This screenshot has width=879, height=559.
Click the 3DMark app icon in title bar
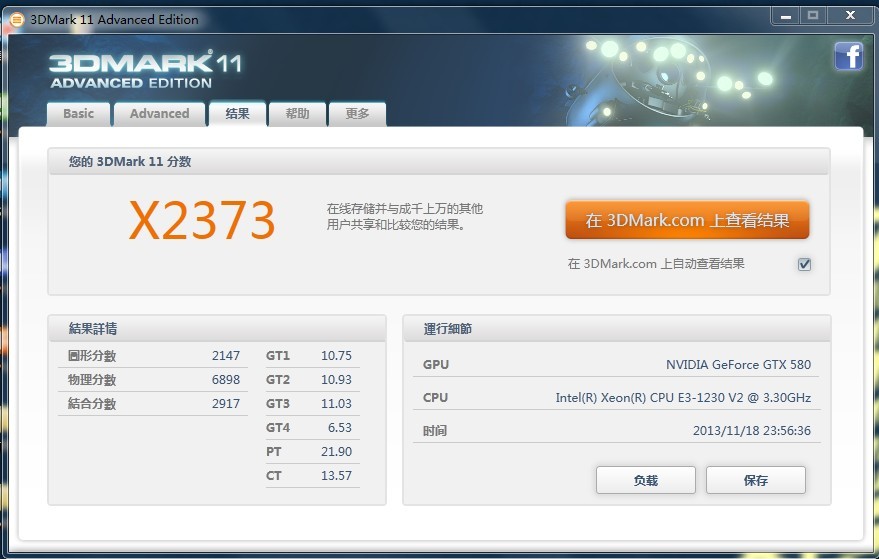click(17, 20)
